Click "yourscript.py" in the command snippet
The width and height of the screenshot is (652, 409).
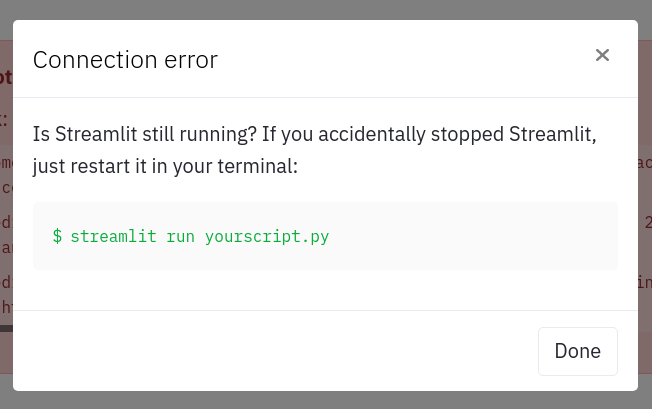(x=267, y=237)
